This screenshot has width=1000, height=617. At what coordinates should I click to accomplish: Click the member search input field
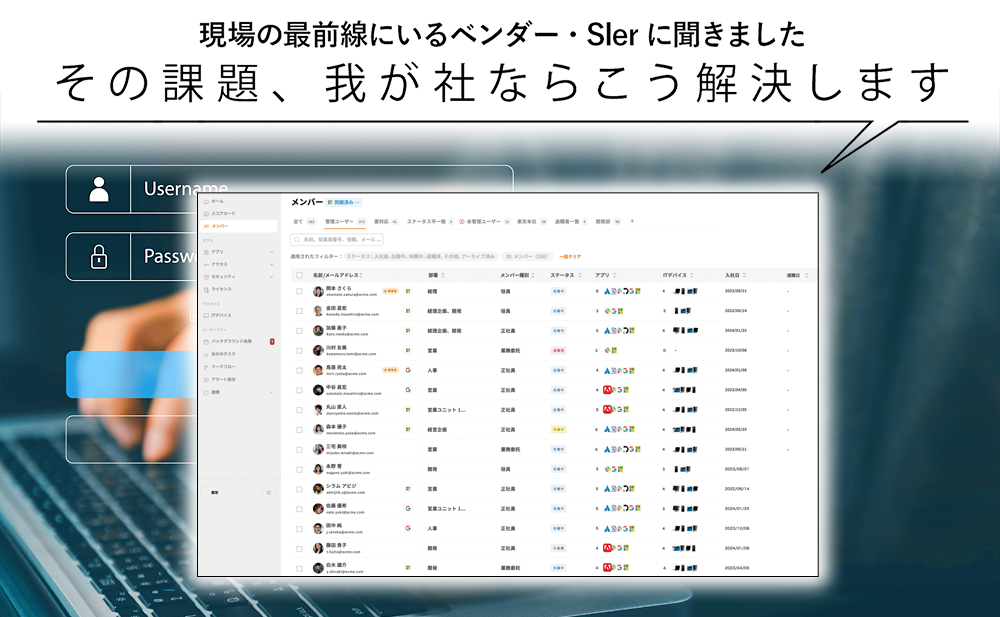[x=337, y=239]
